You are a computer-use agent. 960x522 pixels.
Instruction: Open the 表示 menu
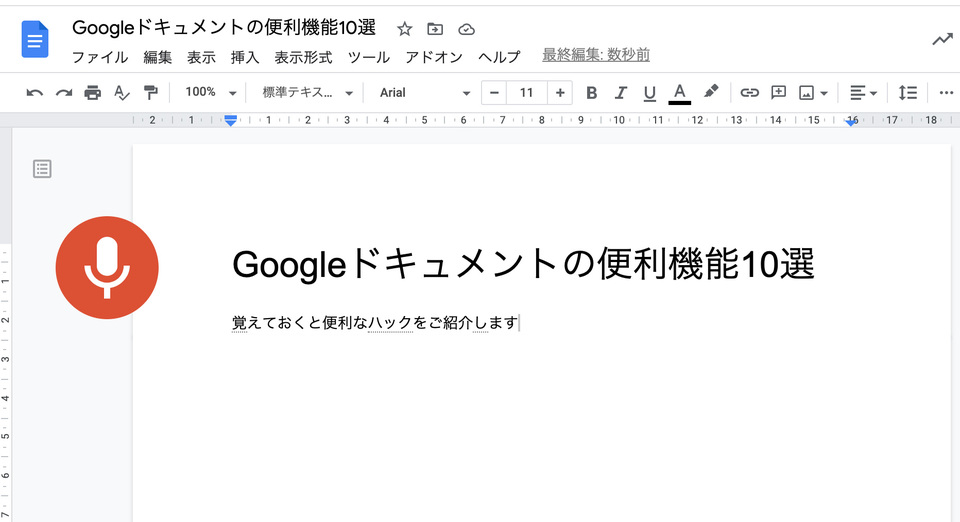201,57
